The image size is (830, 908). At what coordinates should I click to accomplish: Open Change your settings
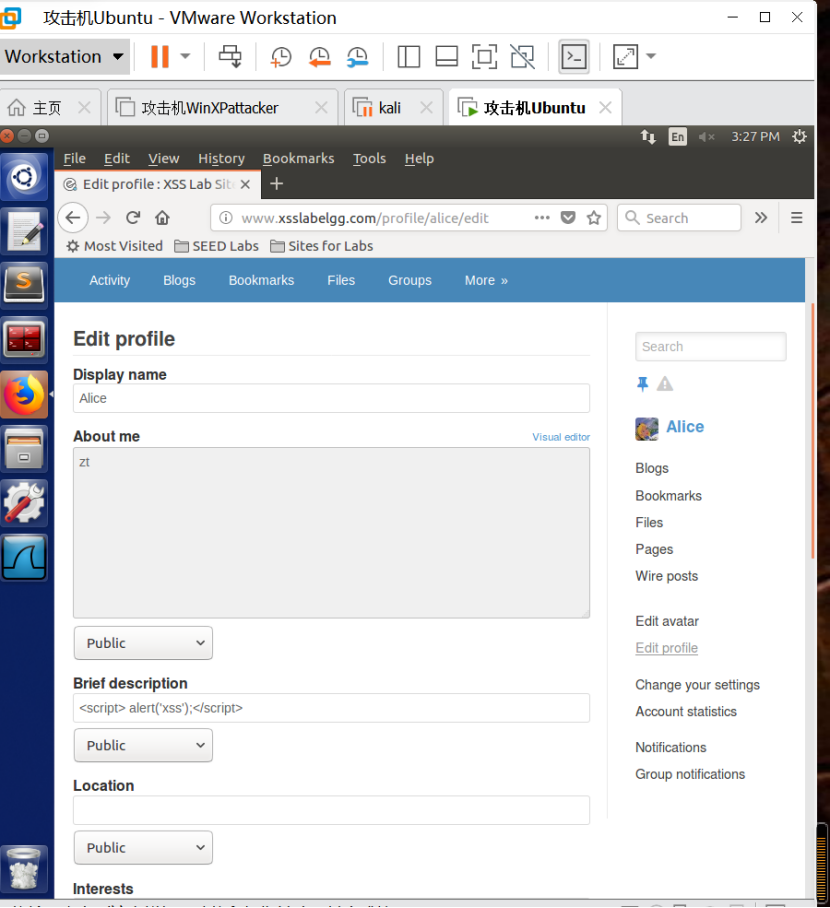click(x=697, y=685)
